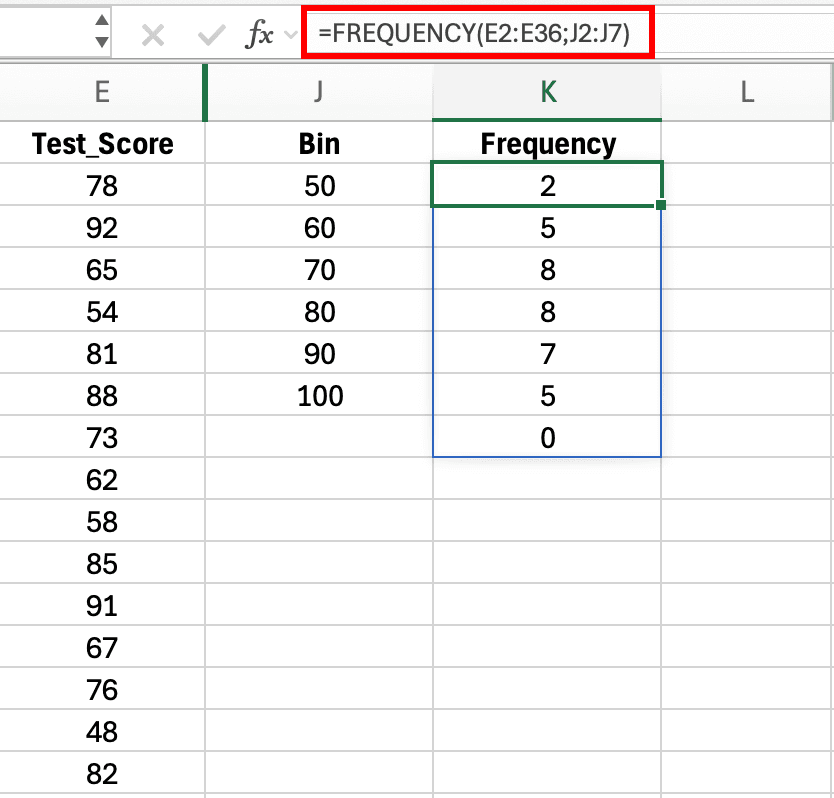Screen dimensions: 834x798
Task: Select the cell containing score 92
Action: [101, 227]
